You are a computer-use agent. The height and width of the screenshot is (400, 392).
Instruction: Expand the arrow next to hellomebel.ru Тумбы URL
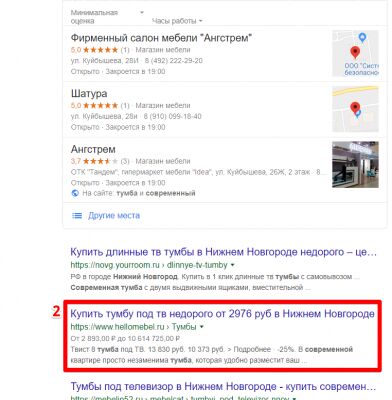click(x=202, y=327)
